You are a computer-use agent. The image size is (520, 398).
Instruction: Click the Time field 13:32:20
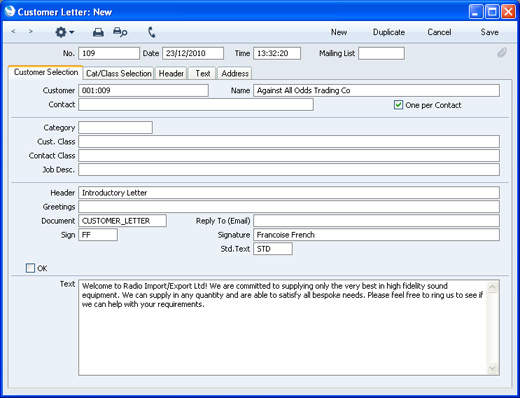pos(277,53)
